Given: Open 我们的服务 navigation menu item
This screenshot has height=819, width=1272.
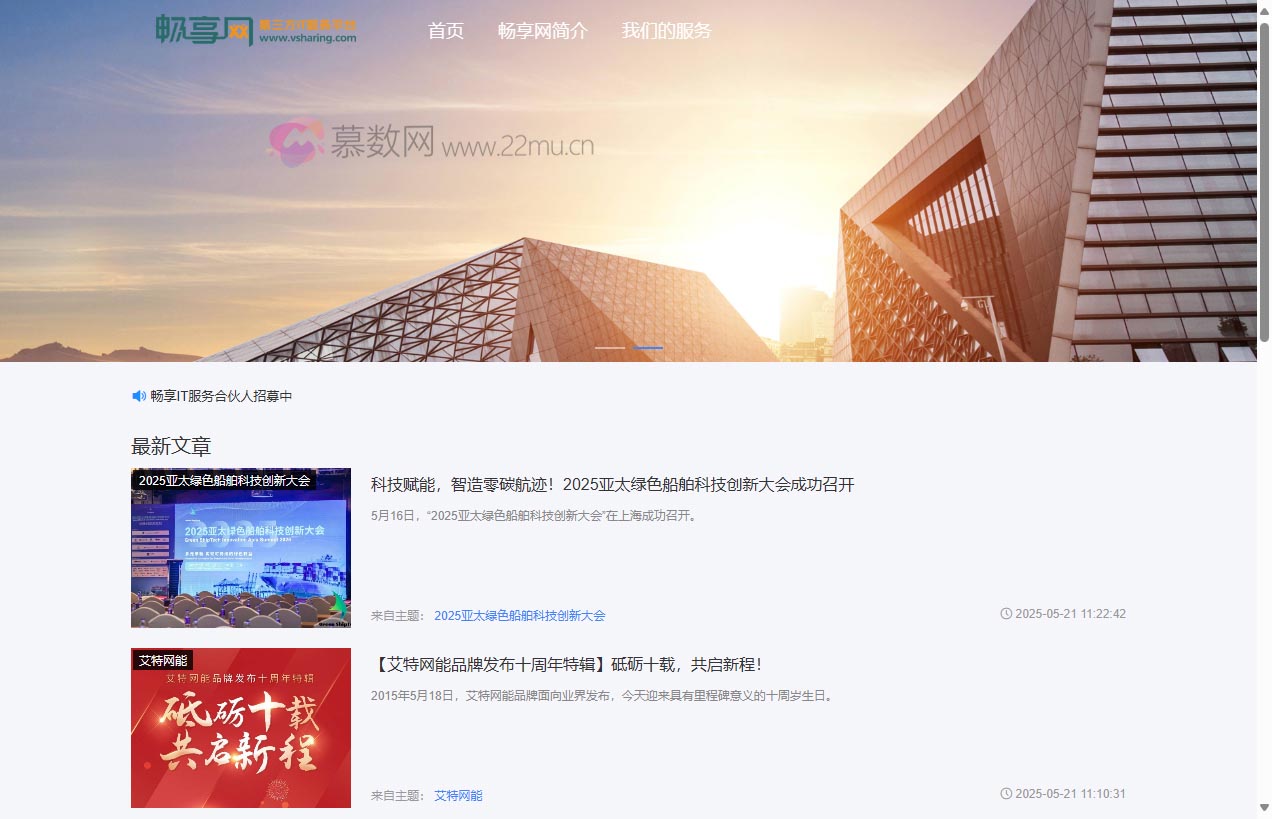Looking at the screenshot, I should pyautogui.click(x=666, y=31).
